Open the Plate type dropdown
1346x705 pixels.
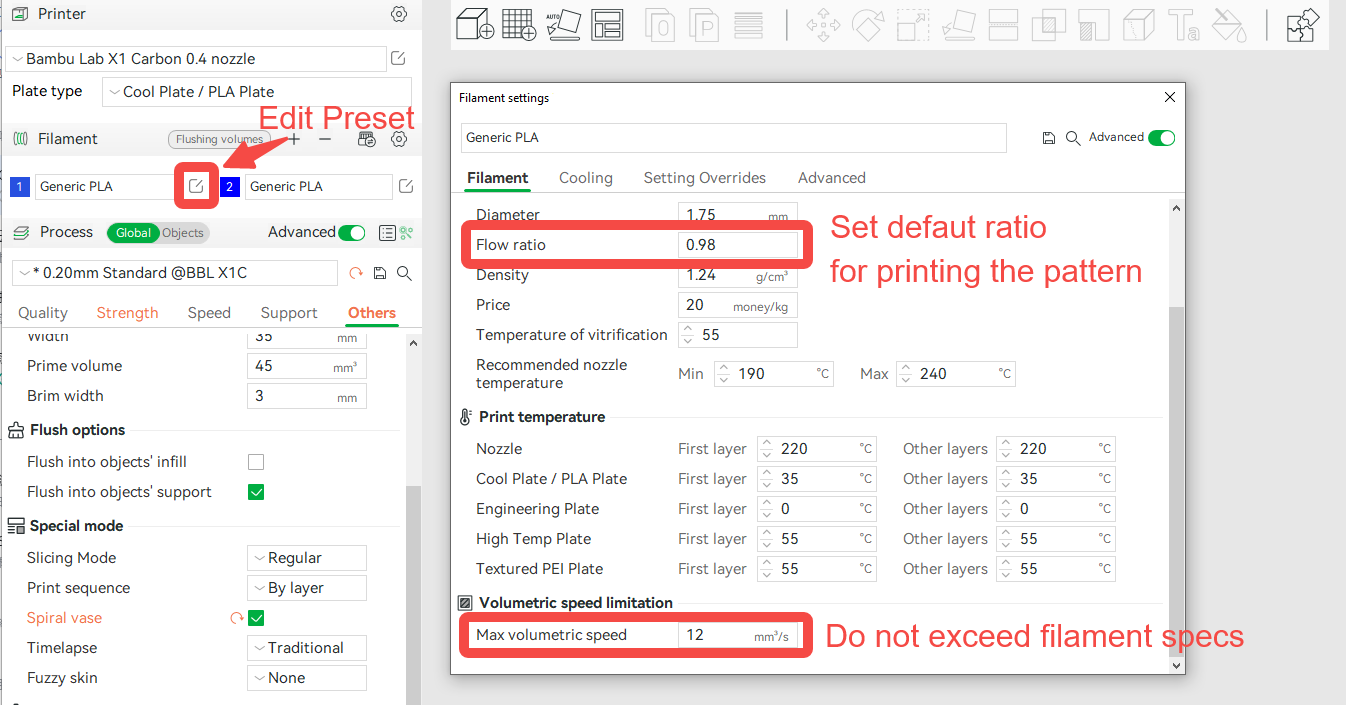click(257, 91)
